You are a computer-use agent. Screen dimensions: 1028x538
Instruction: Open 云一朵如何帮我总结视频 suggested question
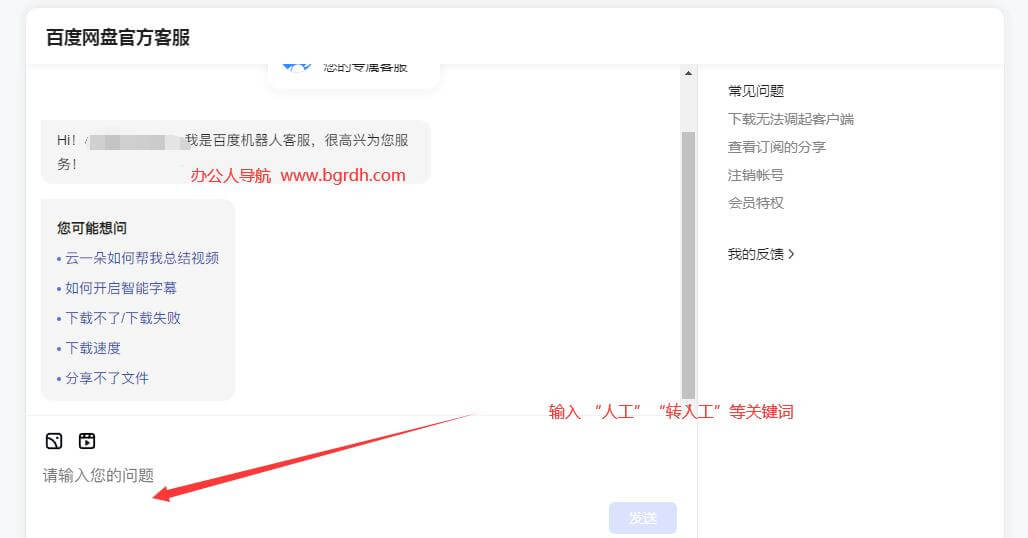pyautogui.click(x=142, y=258)
